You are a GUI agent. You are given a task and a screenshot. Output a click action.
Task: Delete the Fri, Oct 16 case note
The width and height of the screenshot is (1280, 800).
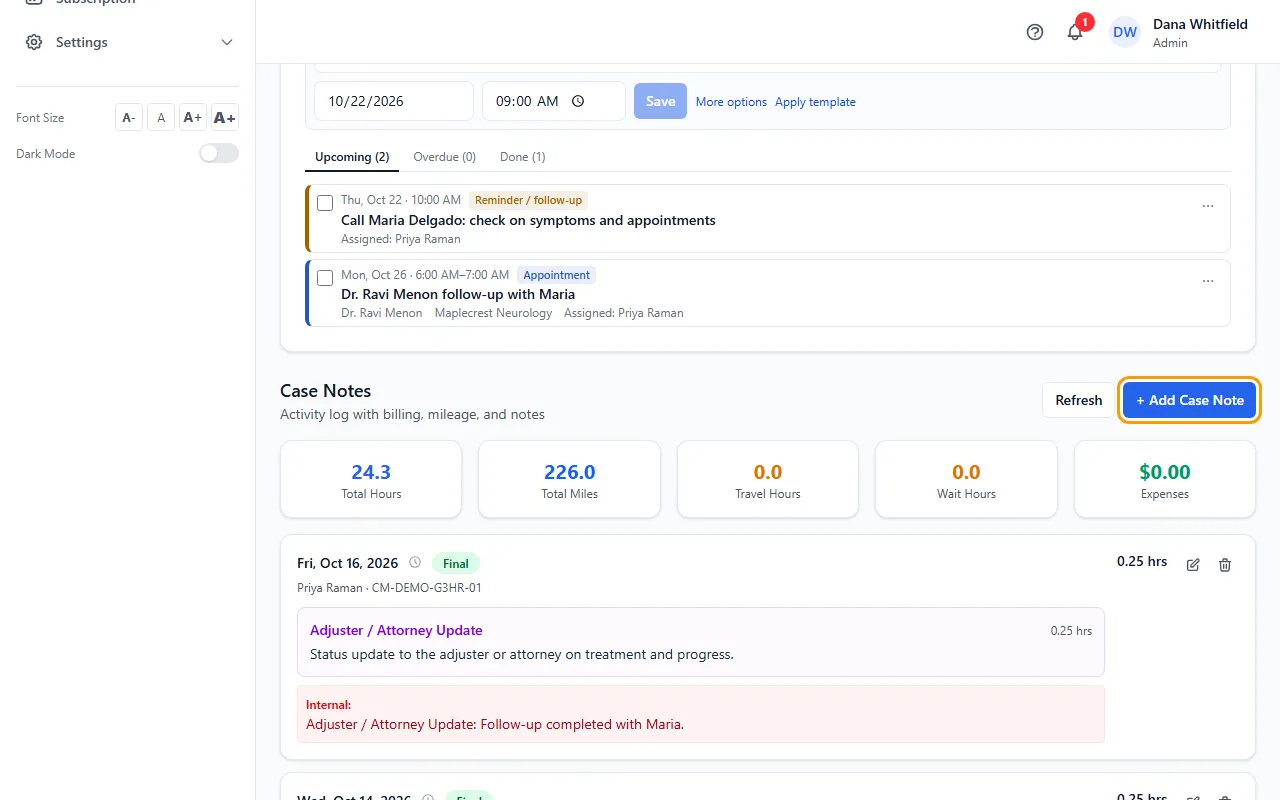coord(1225,565)
